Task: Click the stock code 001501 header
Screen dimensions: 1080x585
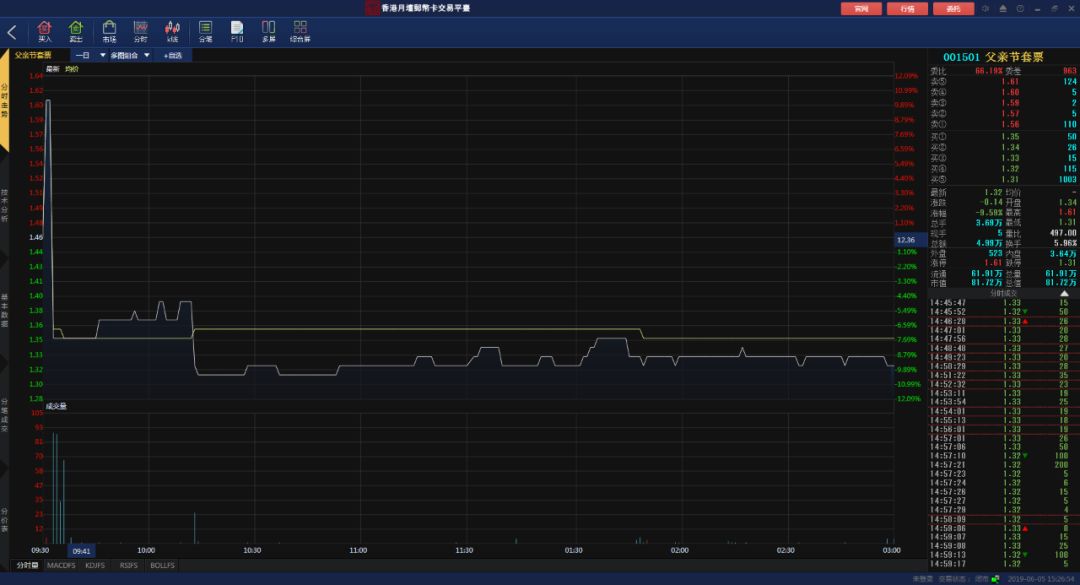Action: pos(961,57)
